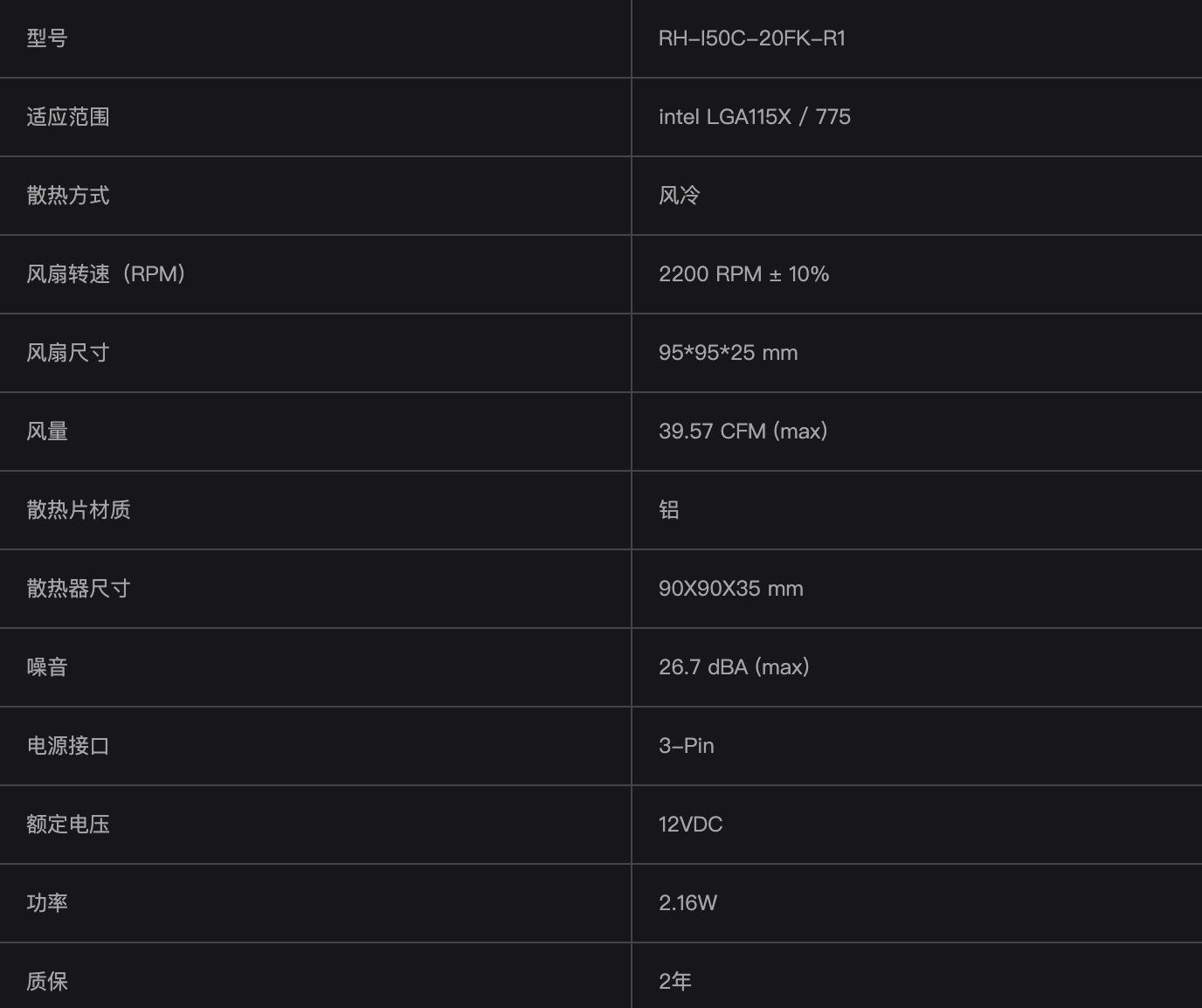Click the 适应范围 label

point(68,117)
